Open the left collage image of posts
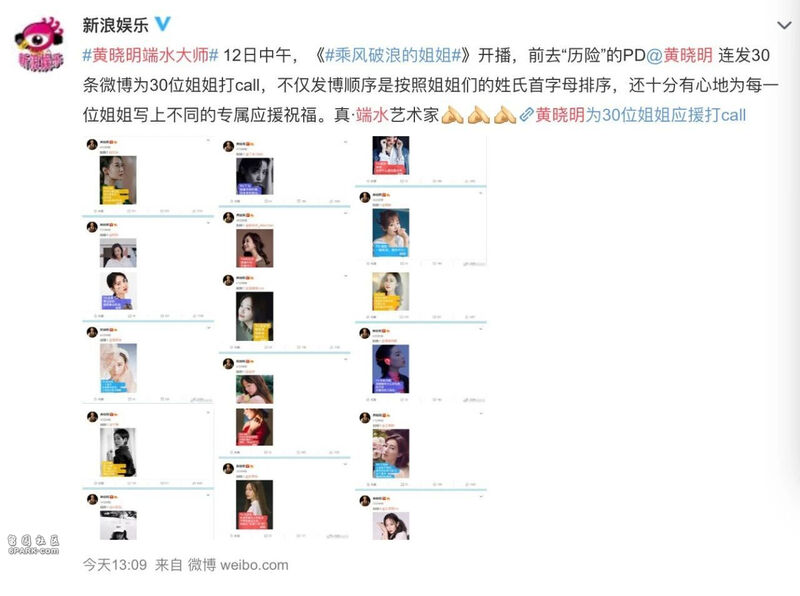This screenshot has width=800, height=596. point(148,338)
